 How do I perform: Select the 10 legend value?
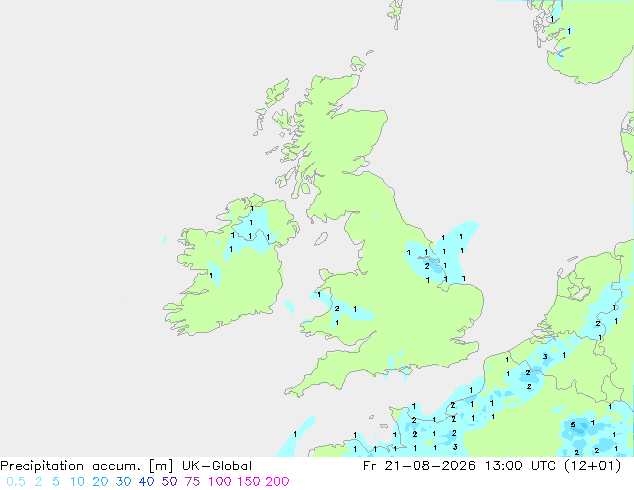77,482
